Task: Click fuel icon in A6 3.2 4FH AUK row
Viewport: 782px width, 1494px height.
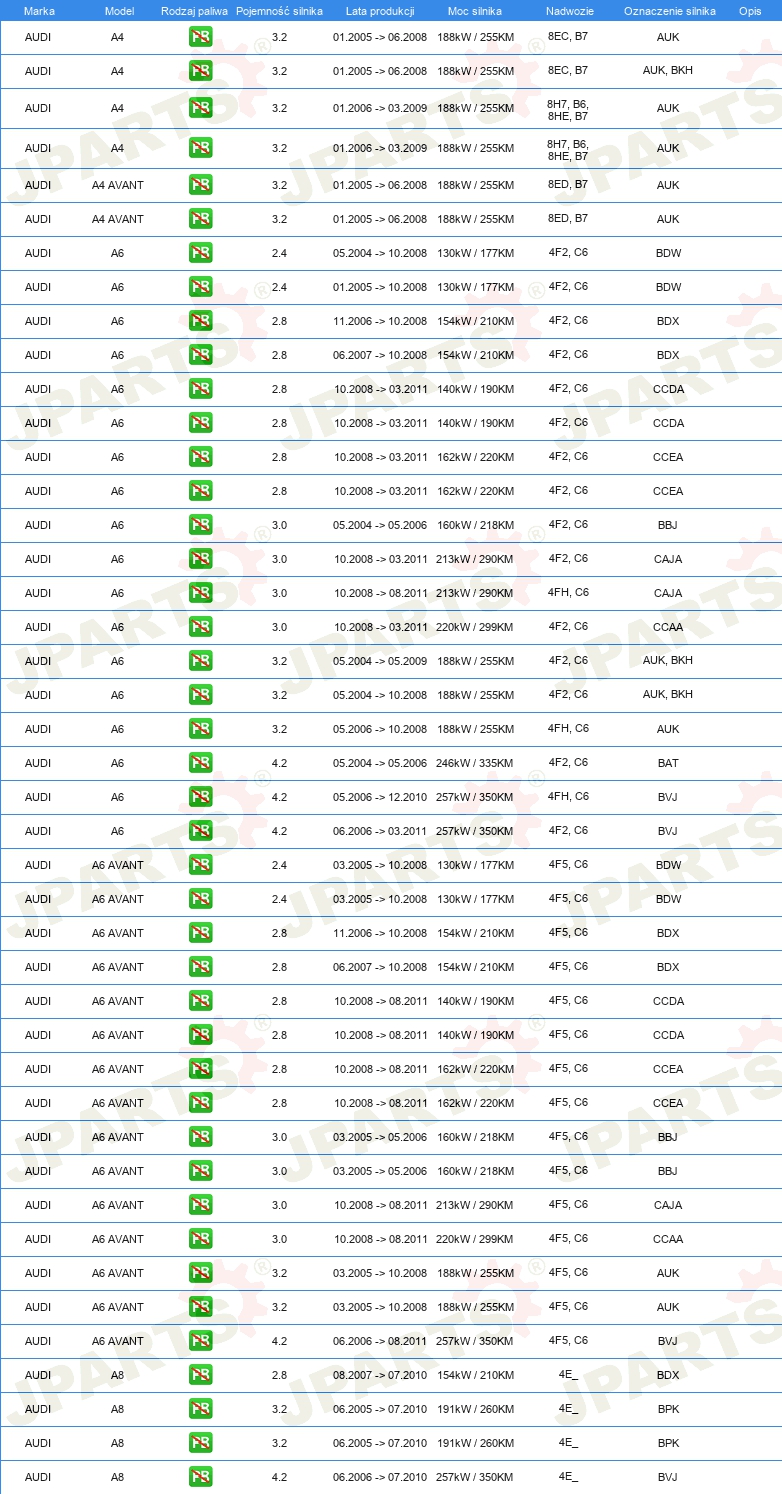Action: 200,729
